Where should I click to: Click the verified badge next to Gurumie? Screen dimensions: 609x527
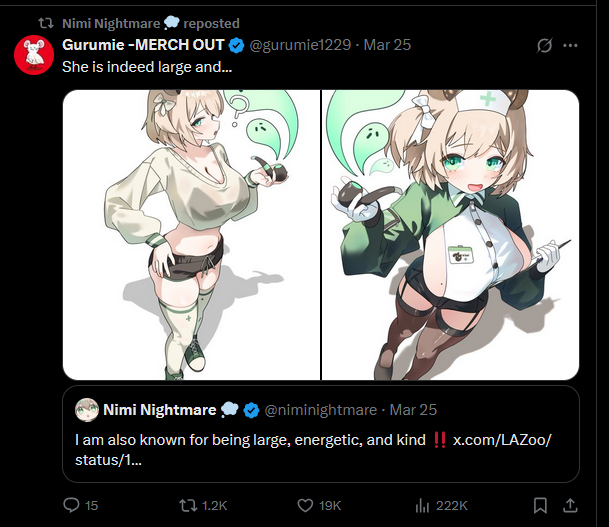(236, 45)
